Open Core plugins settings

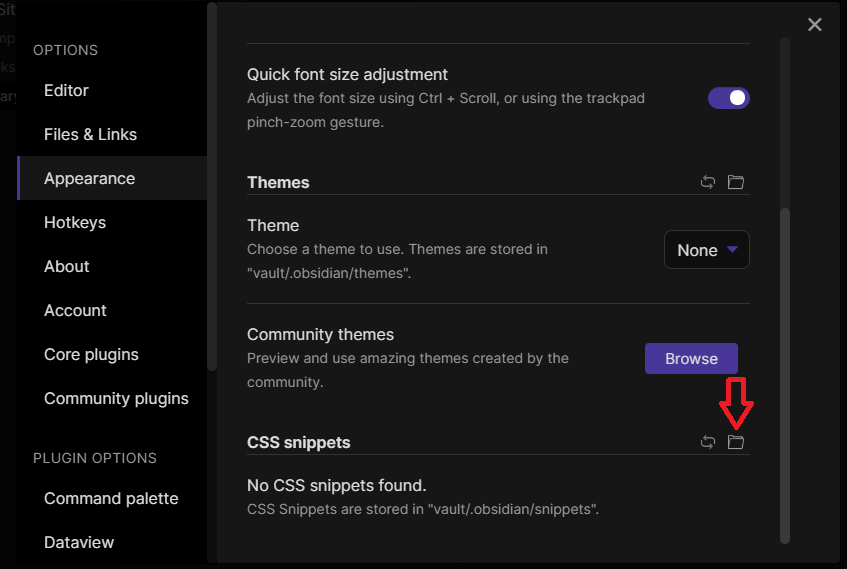91,354
